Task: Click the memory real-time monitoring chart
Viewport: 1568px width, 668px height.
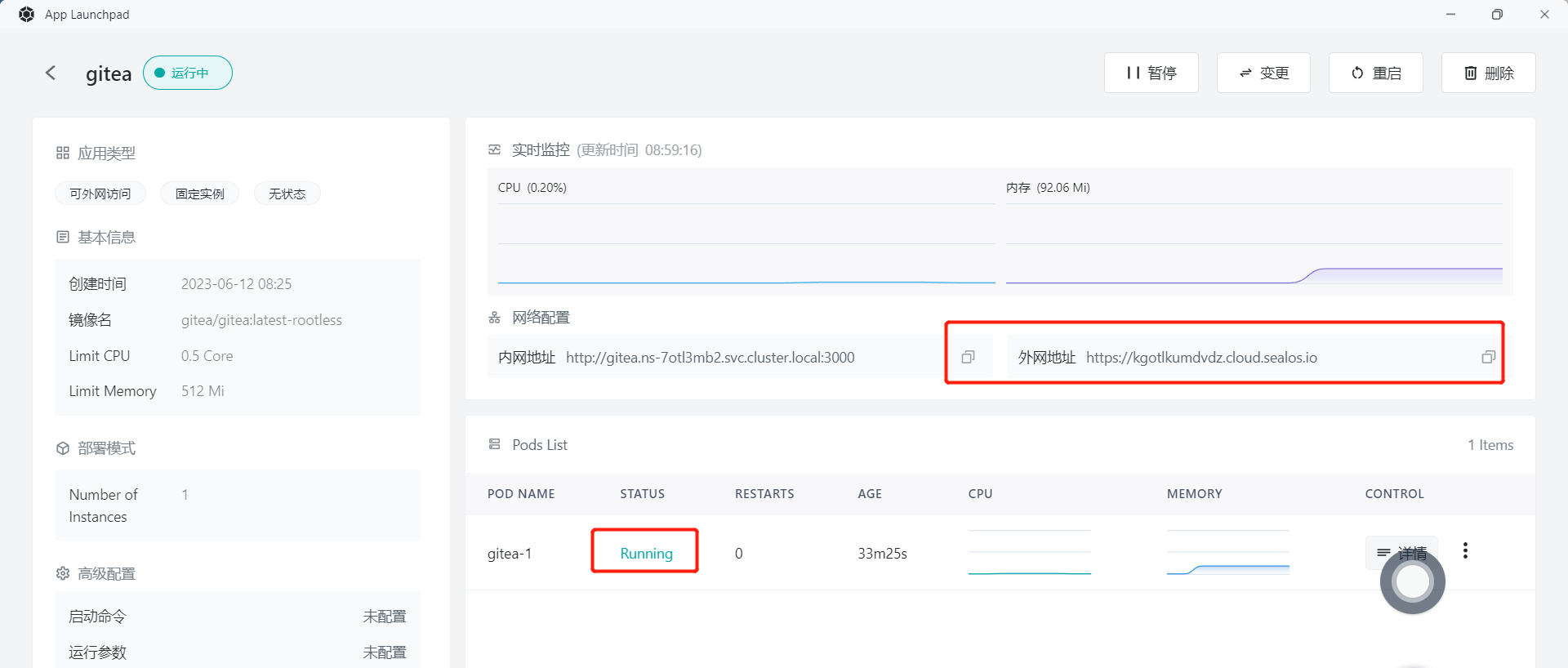Action: tap(1254, 245)
